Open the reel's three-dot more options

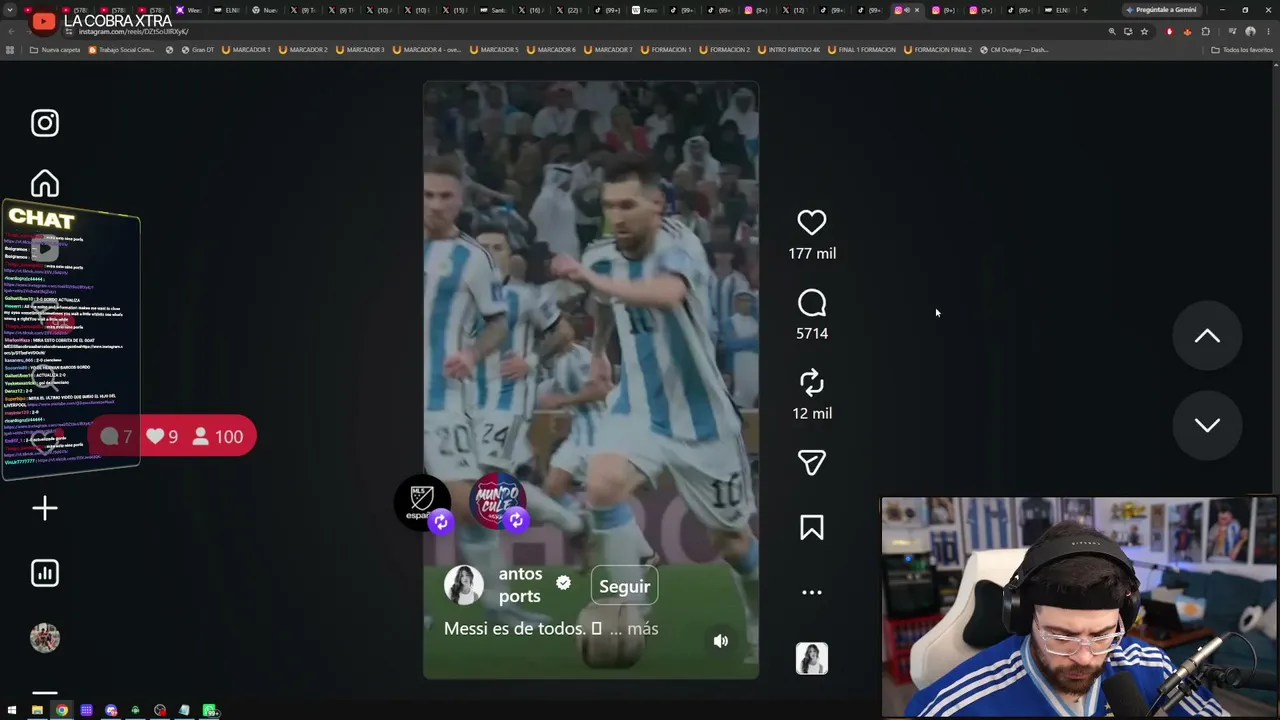(812, 592)
